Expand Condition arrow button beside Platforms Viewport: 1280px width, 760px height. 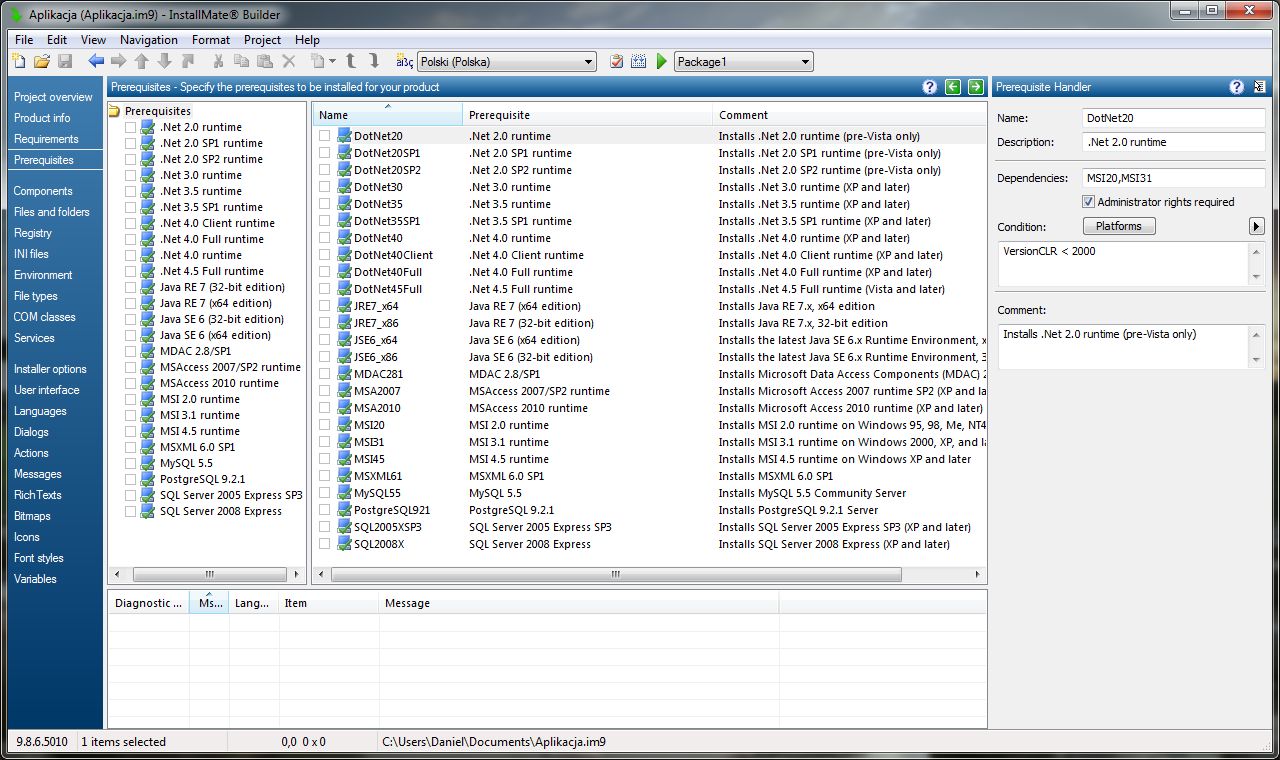point(1257,226)
